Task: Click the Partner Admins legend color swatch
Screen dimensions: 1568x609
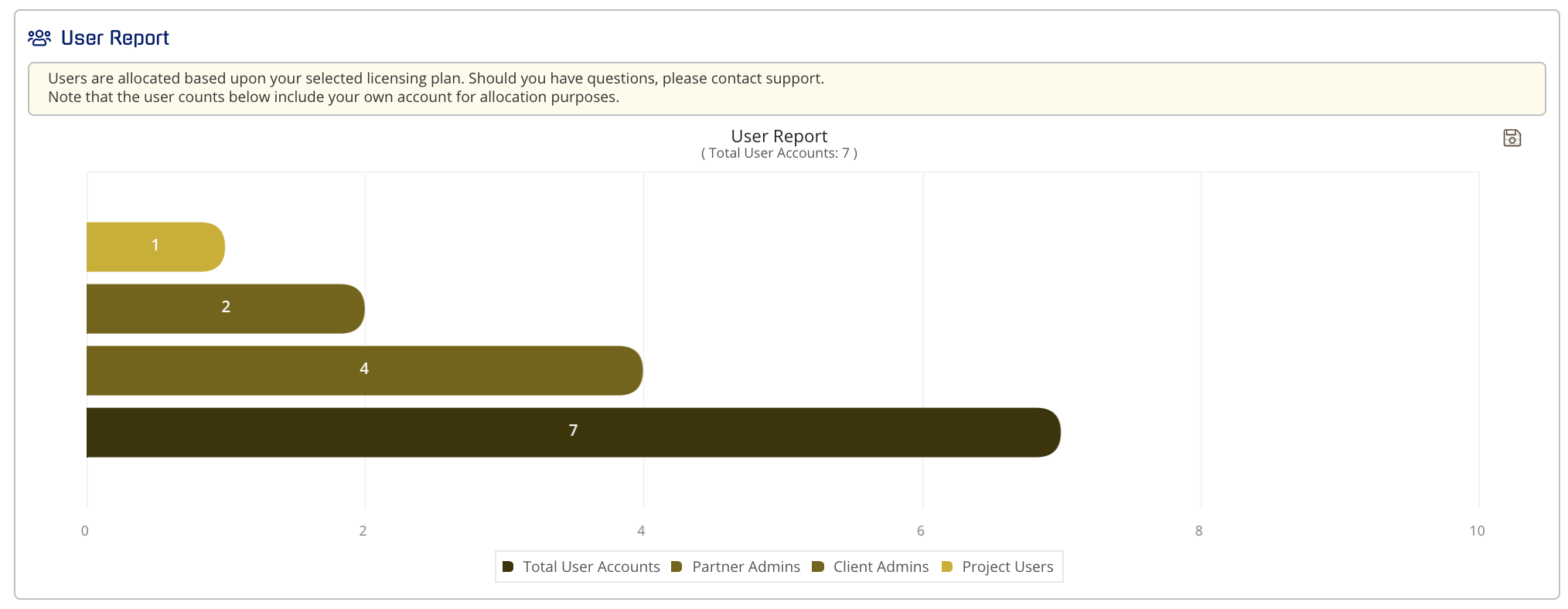Action: [677, 566]
